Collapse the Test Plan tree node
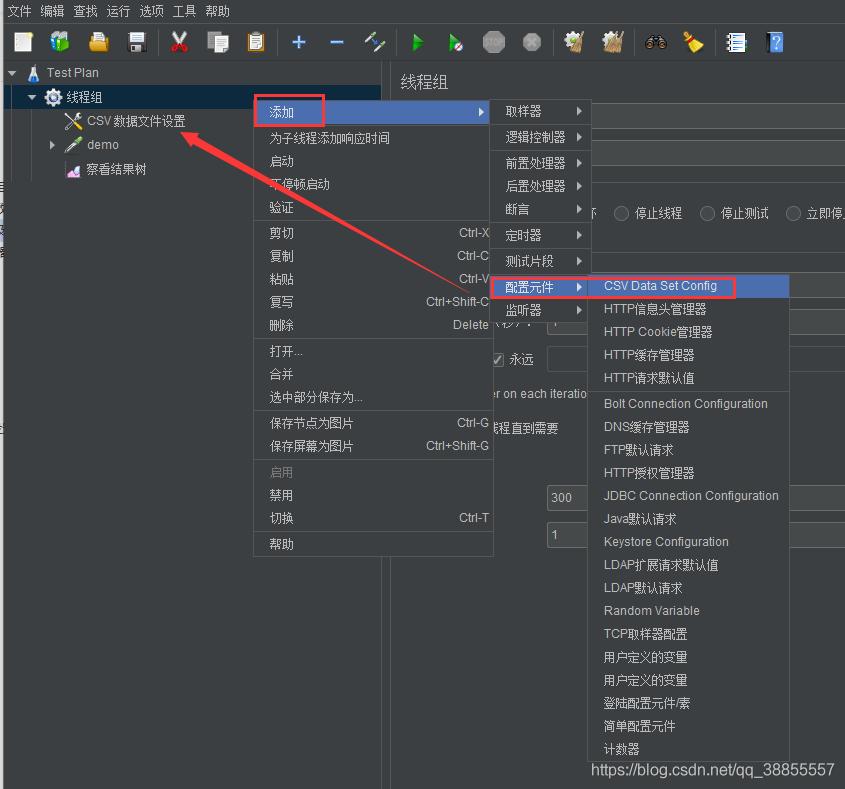845x789 pixels. tap(12, 73)
